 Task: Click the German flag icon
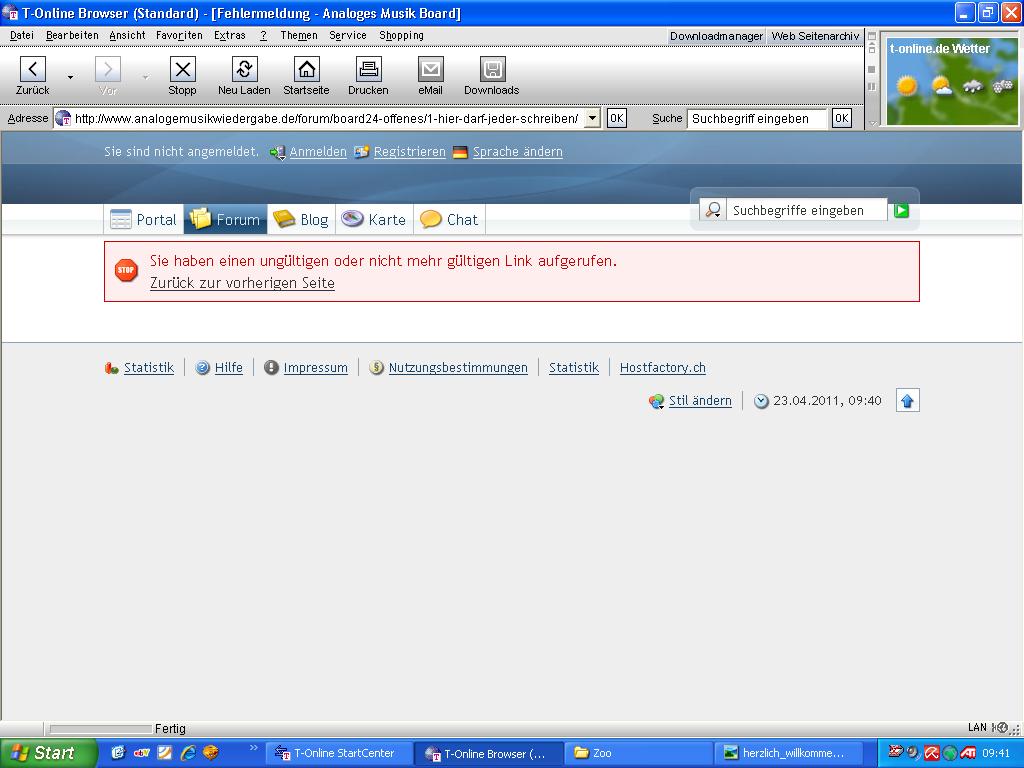click(460, 152)
